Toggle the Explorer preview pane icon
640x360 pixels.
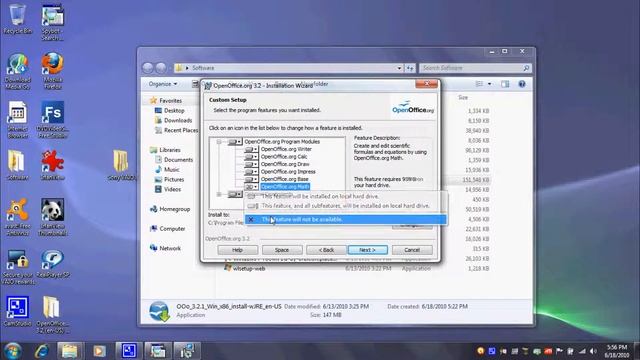pos(505,84)
